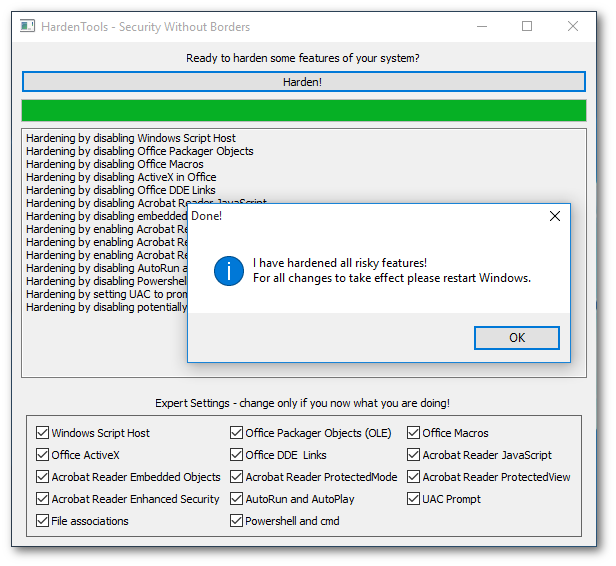Click the blue information icon in Done dialog

click(x=229, y=271)
